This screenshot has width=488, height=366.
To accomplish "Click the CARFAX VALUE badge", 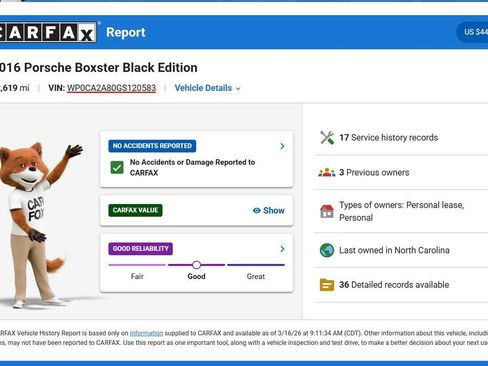I will (135, 210).
